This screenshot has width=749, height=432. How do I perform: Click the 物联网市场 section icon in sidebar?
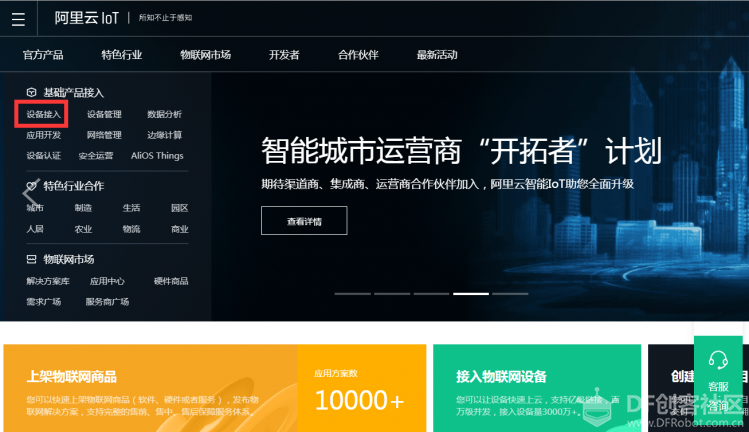pyautogui.click(x=32, y=259)
